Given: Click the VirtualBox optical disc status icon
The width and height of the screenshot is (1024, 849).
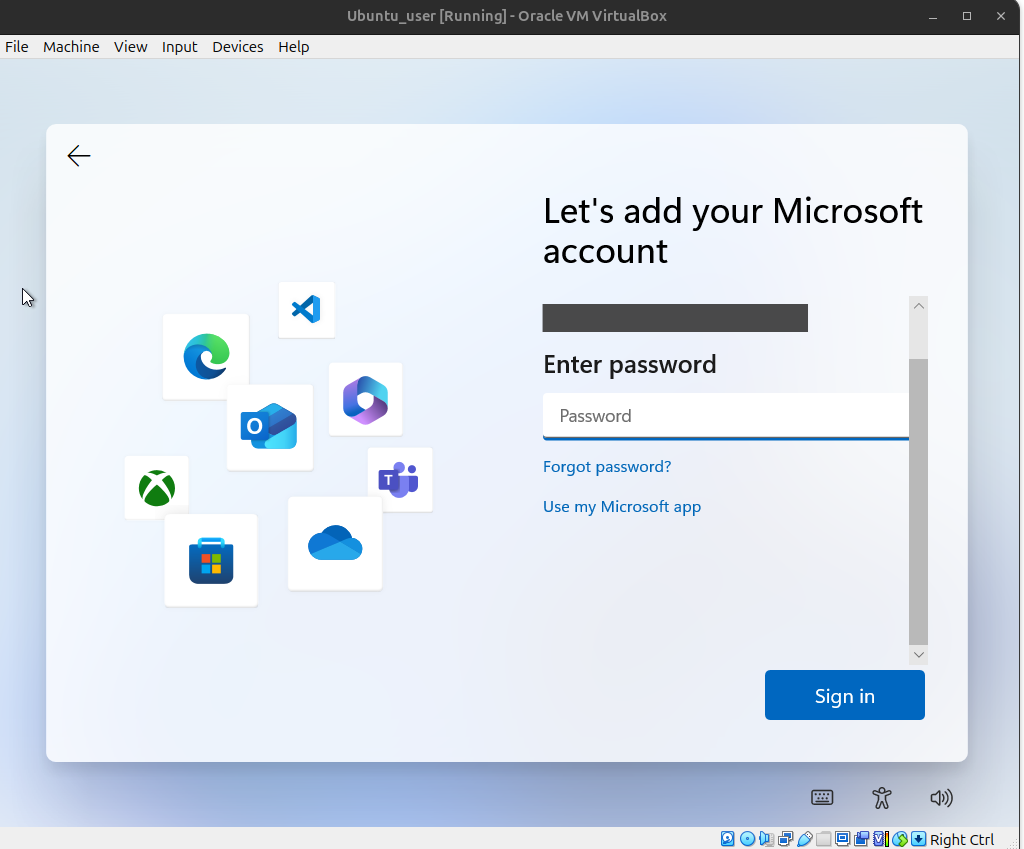Looking at the screenshot, I should pos(747,839).
